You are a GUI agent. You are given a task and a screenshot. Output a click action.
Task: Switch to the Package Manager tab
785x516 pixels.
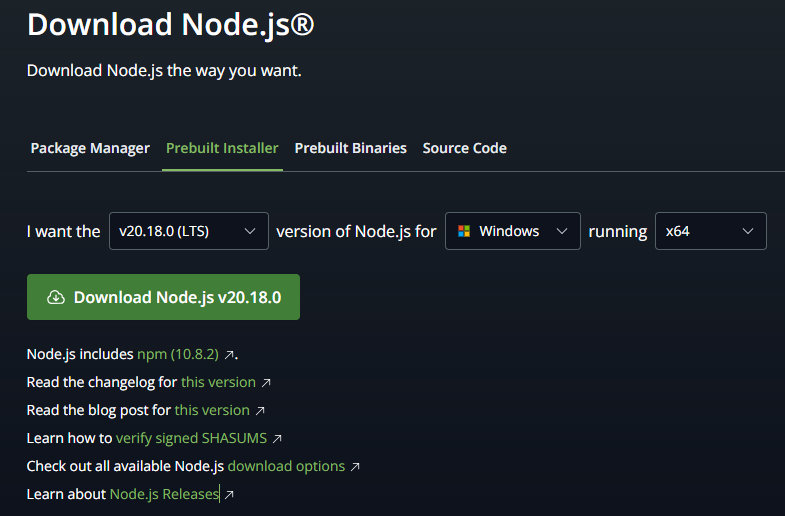click(x=90, y=148)
